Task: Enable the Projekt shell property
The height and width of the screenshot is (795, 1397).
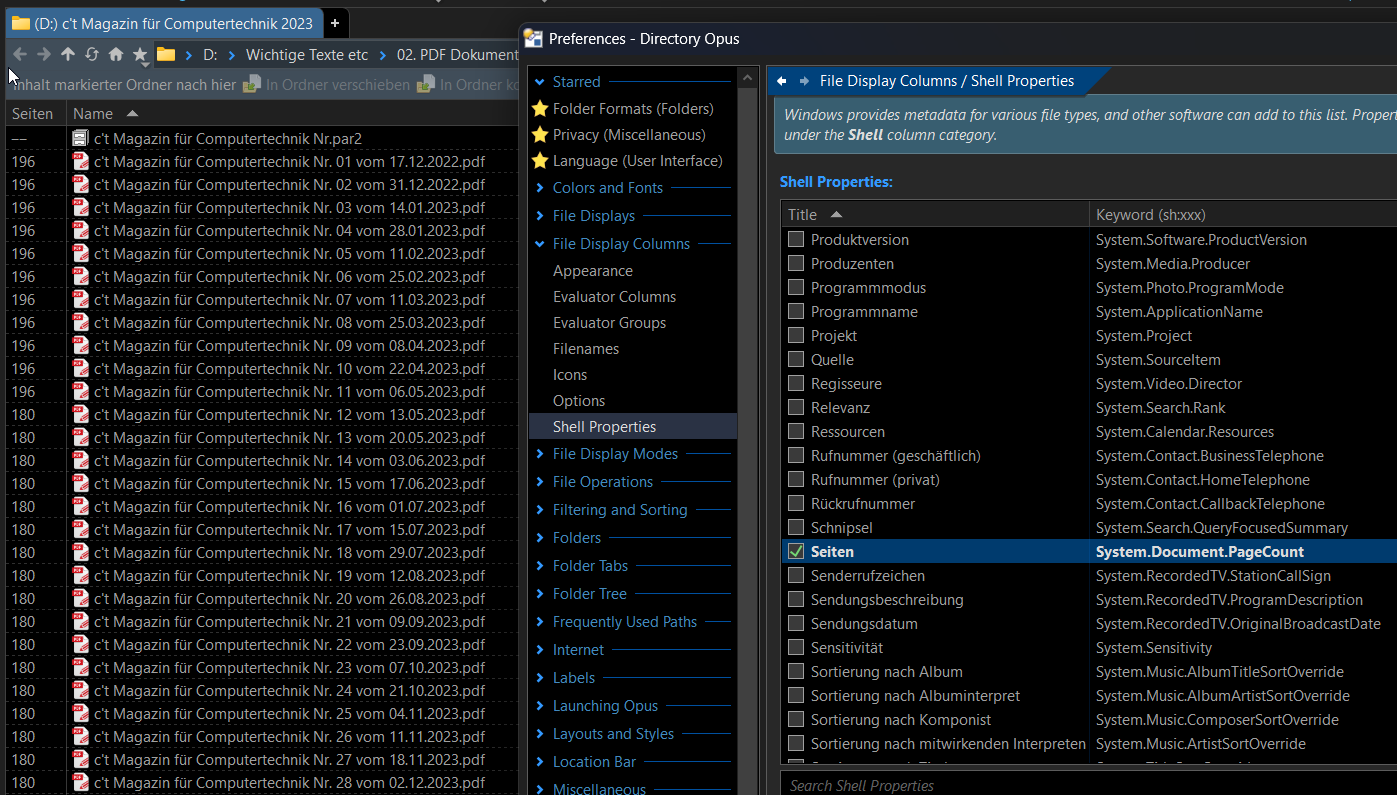Action: (796, 335)
